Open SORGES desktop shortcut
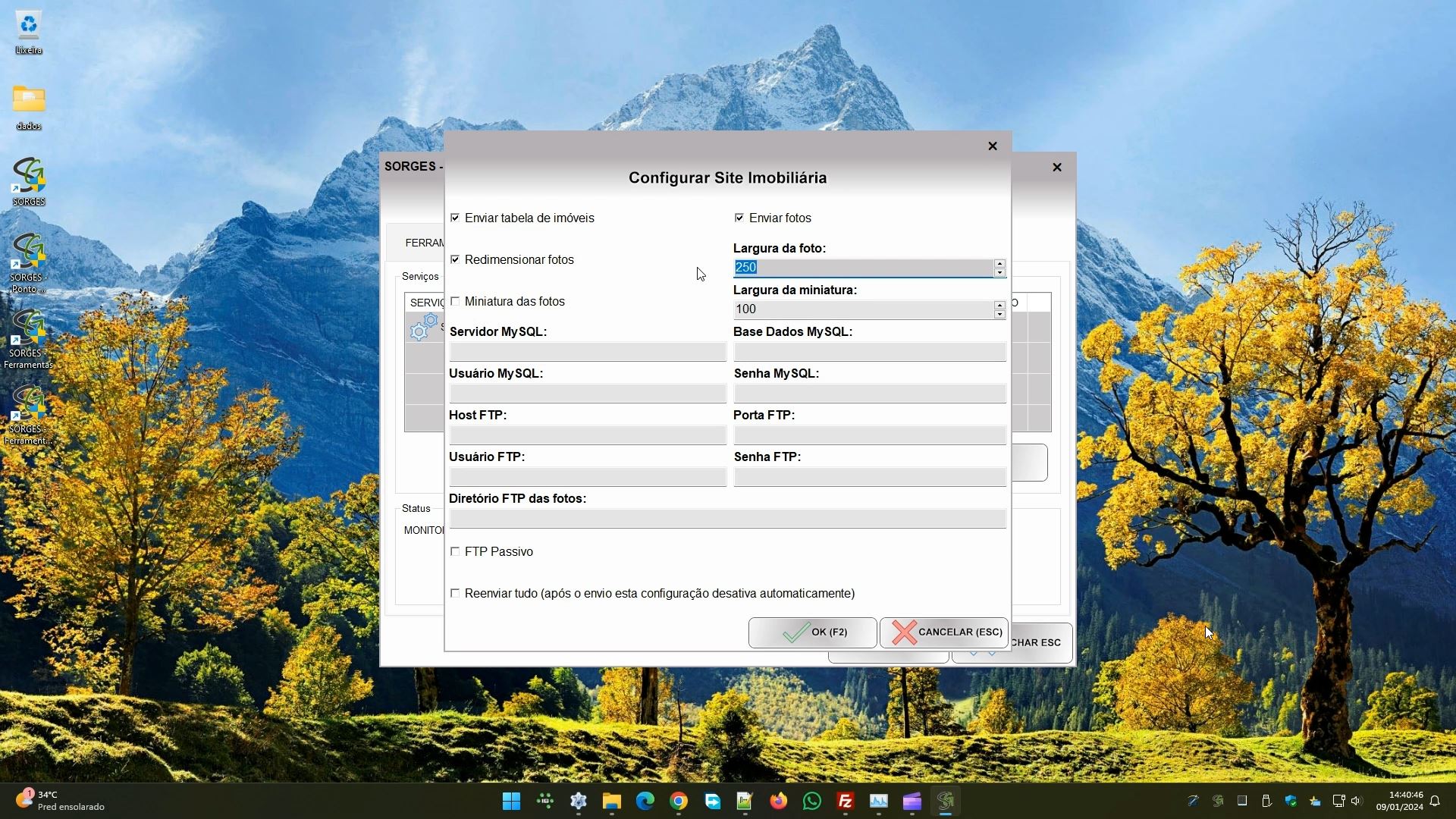Screen dimensions: 1456x819 tap(29, 180)
